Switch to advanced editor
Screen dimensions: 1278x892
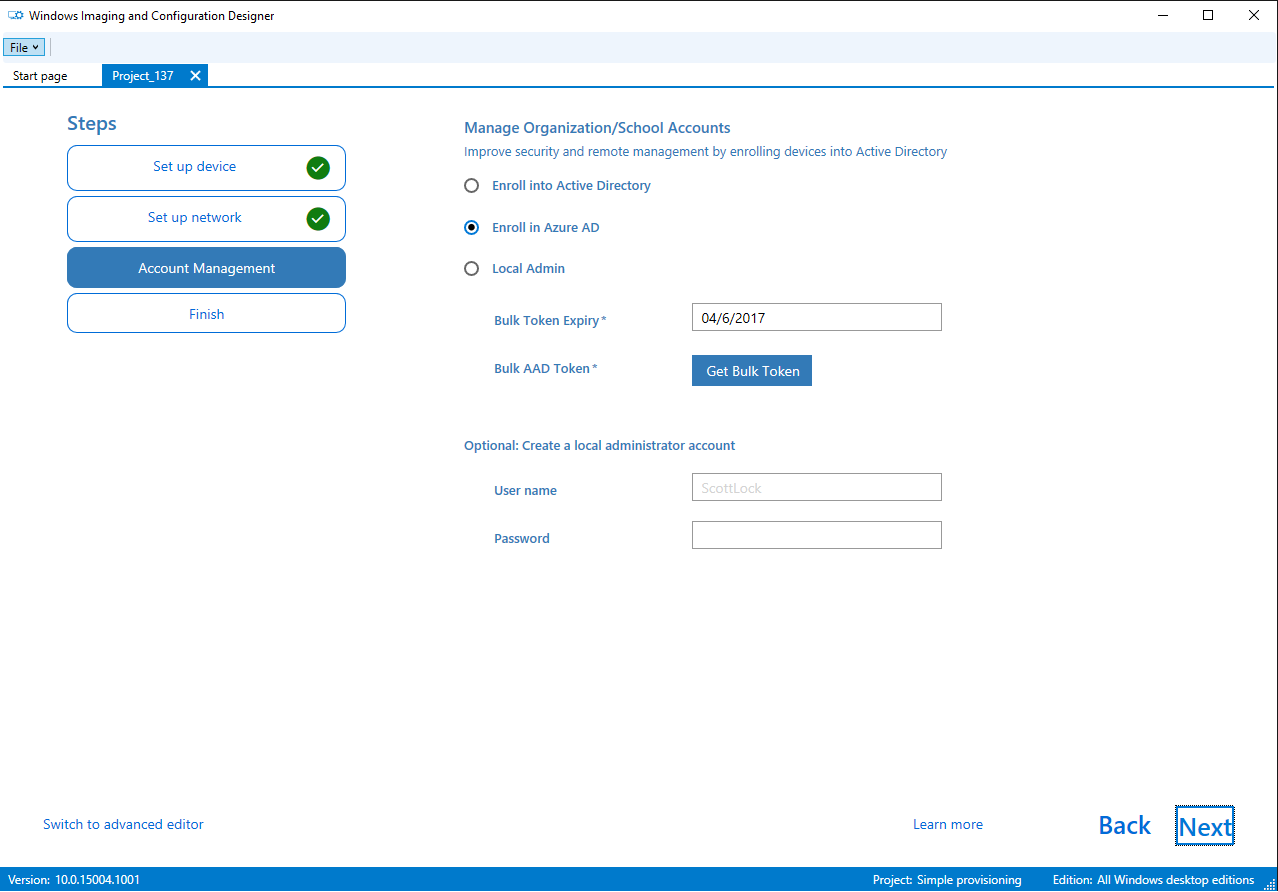coord(123,824)
